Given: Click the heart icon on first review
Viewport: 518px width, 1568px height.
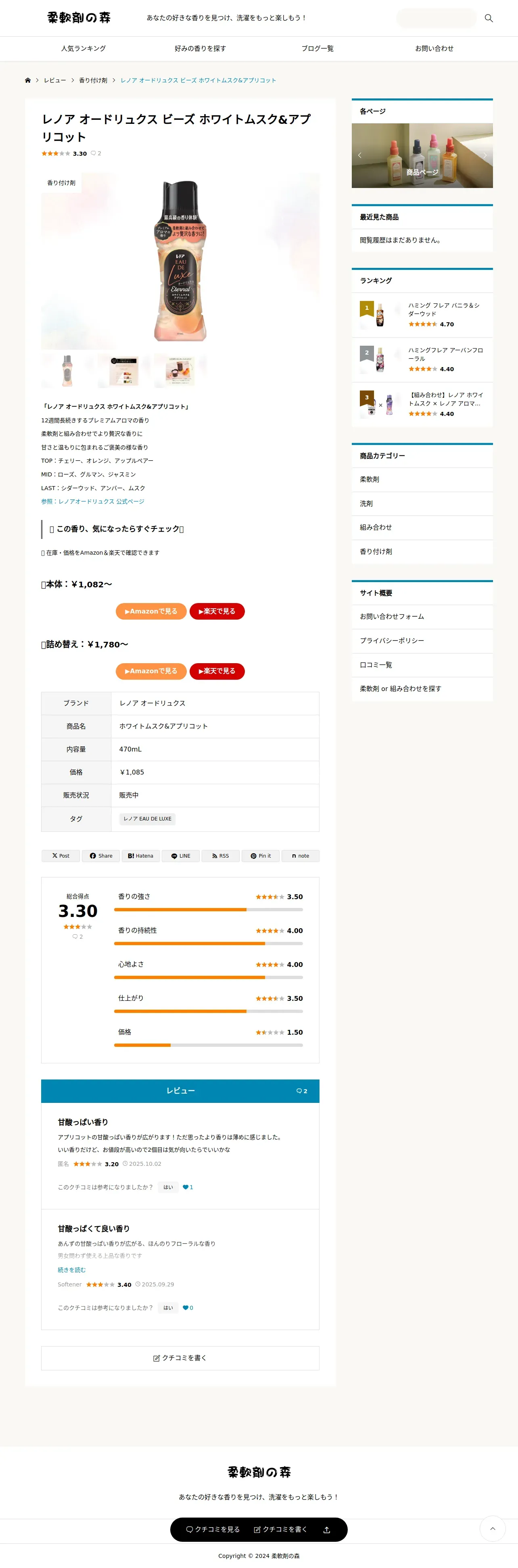Looking at the screenshot, I should point(186,1187).
